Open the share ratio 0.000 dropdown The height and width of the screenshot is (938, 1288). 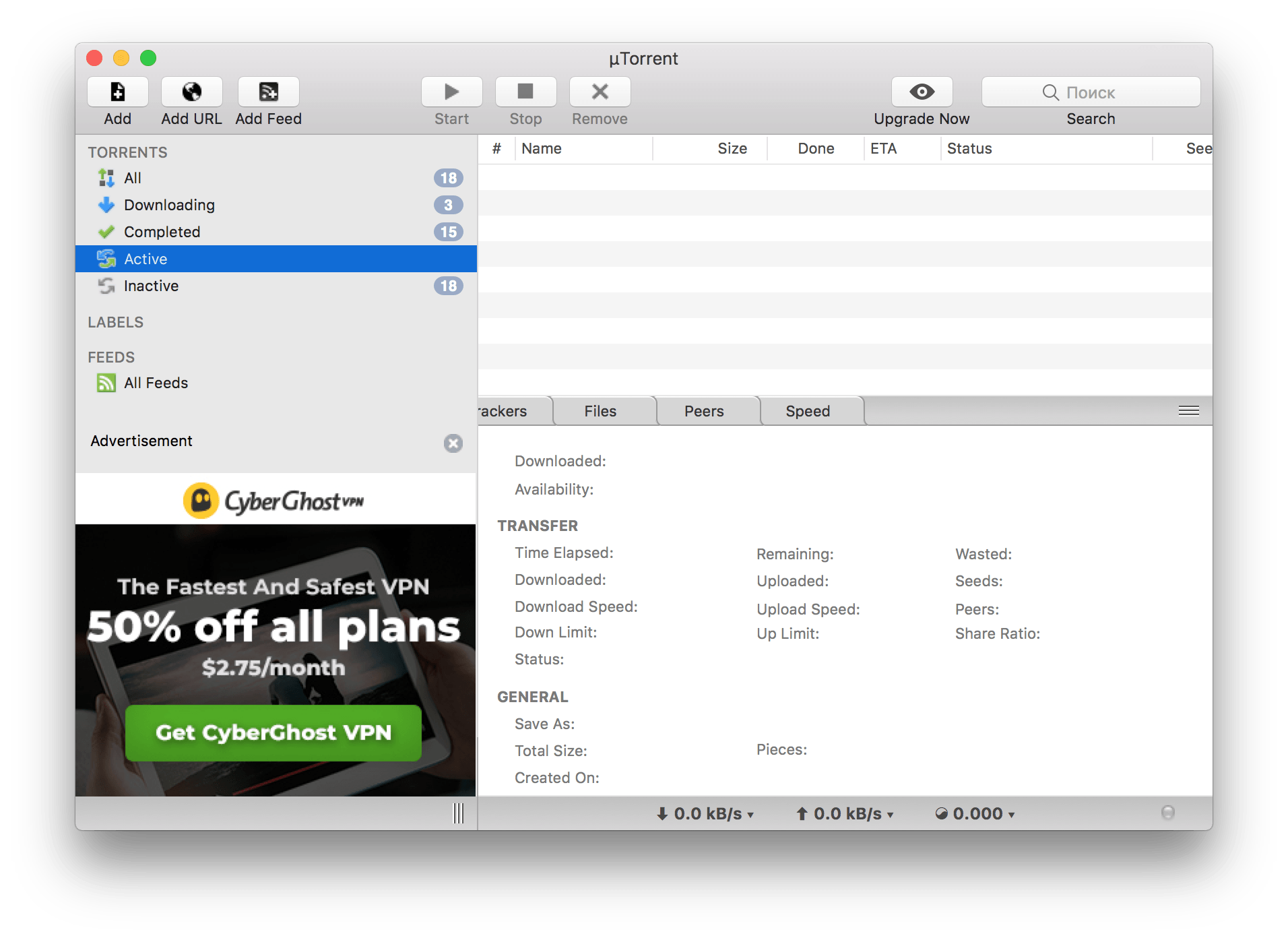[x=975, y=814]
